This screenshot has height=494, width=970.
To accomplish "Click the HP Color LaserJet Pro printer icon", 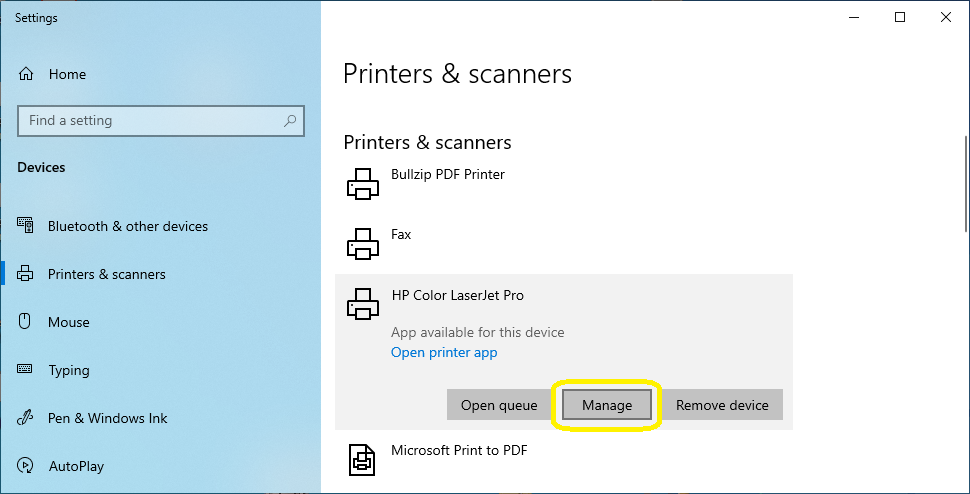I will coord(363,304).
